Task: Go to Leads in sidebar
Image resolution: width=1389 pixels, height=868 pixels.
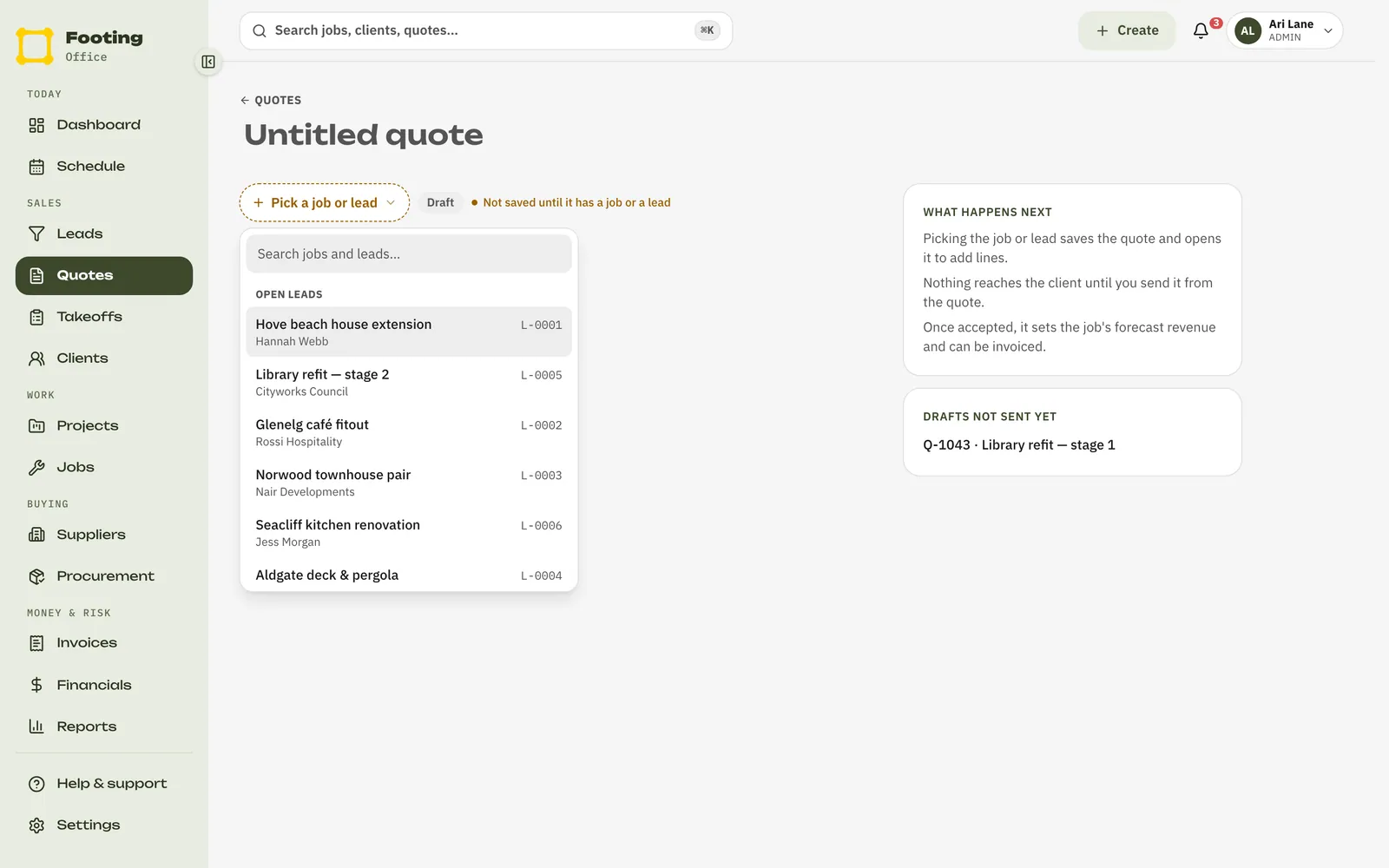Action: coord(104,233)
